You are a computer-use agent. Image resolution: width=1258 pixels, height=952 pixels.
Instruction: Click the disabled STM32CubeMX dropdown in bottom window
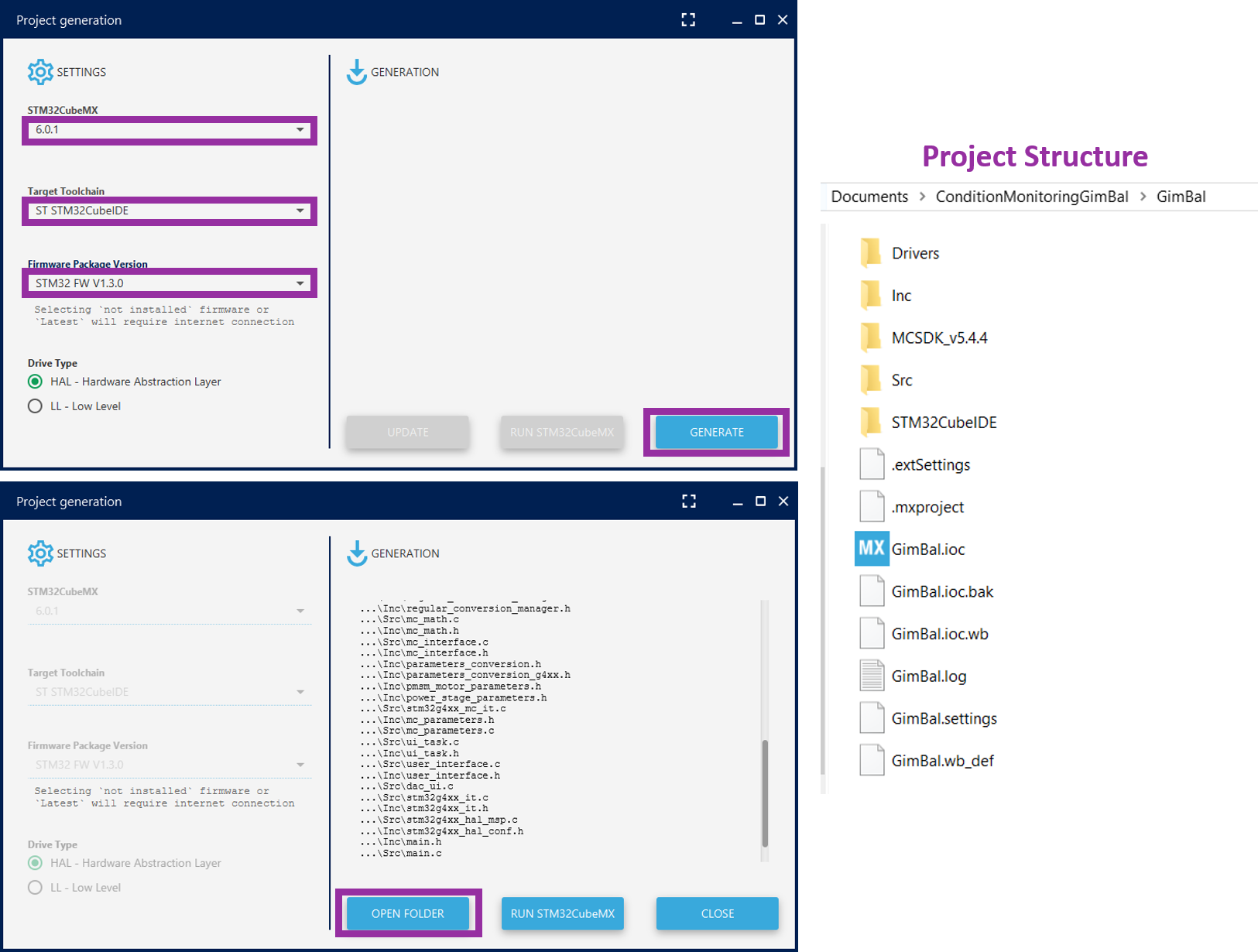coord(170,611)
